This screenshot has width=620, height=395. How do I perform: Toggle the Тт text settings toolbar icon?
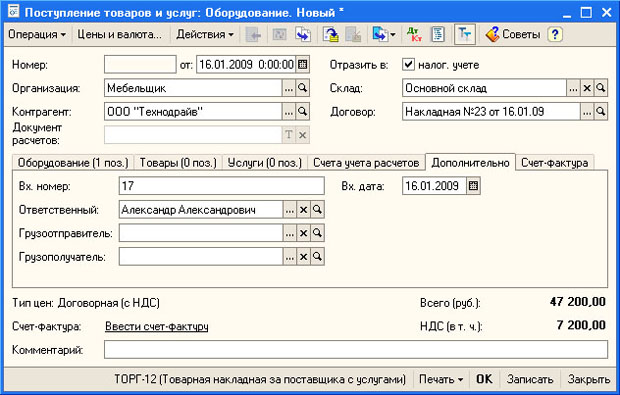pos(465,34)
